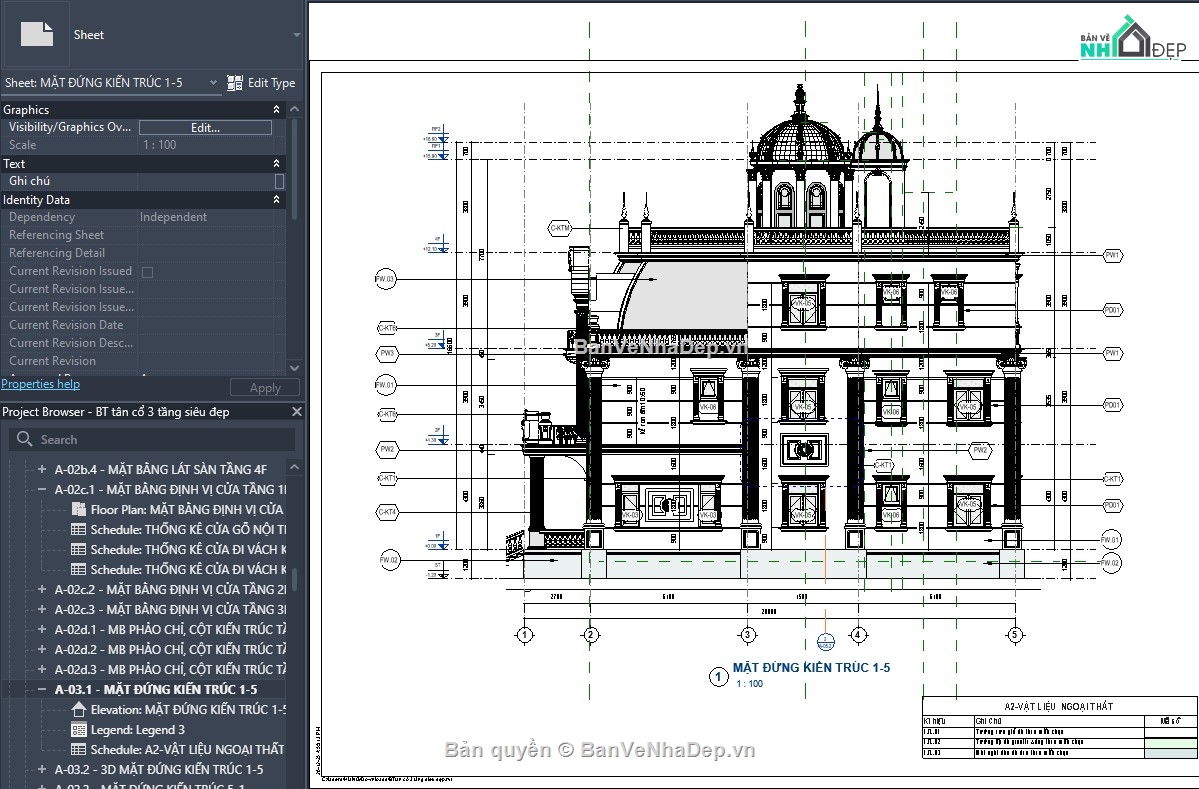Click the Floor Plan: MẶT BẰNG ĐỊNH VỊ CỬA icon
The width and height of the screenshot is (1199, 789).
(78, 509)
